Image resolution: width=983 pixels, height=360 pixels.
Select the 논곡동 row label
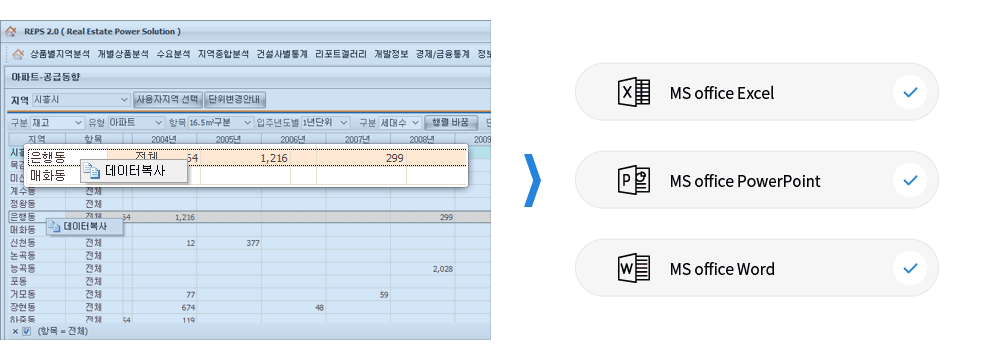[23, 255]
